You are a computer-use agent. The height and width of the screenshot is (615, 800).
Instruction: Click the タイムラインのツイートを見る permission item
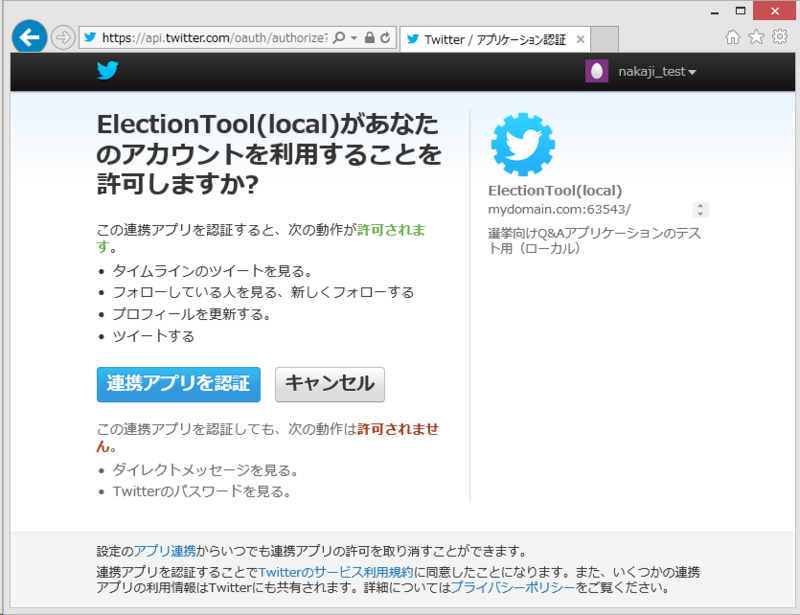click(212, 271)
